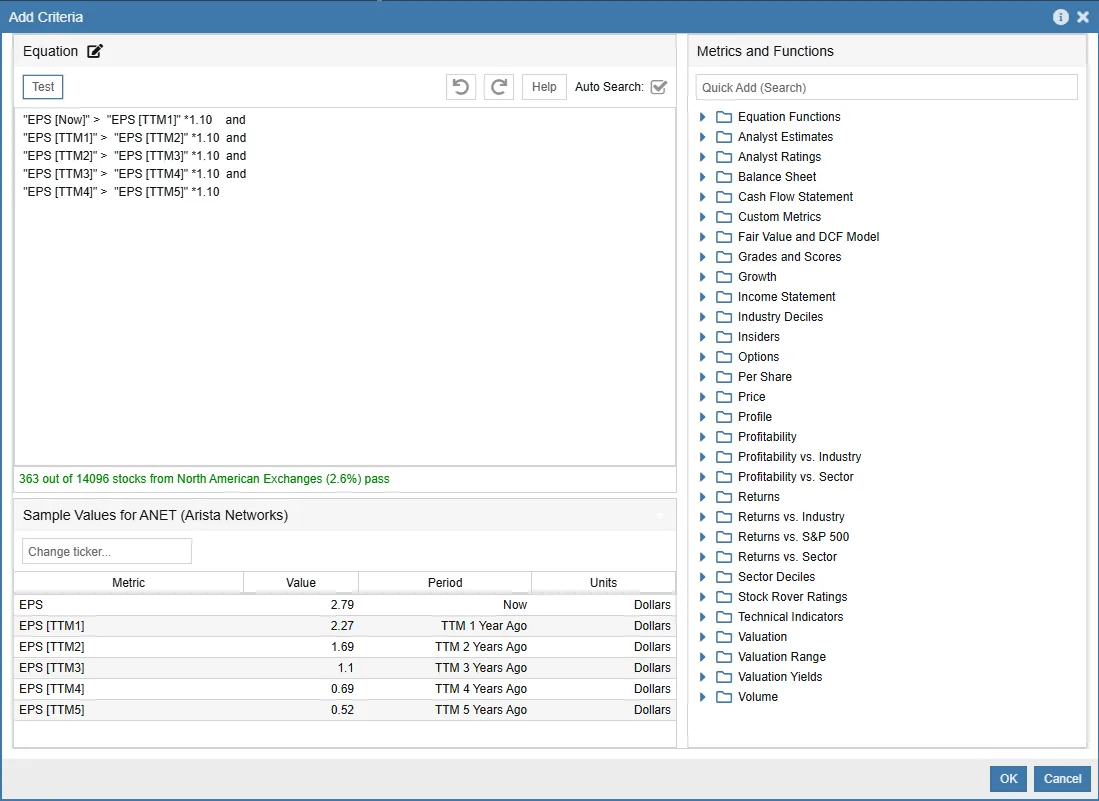Image resolution: width=1099 pixels, height=801 pixels.
Task: Click the value 2.79 for EPS
Action: click(342, 605)
